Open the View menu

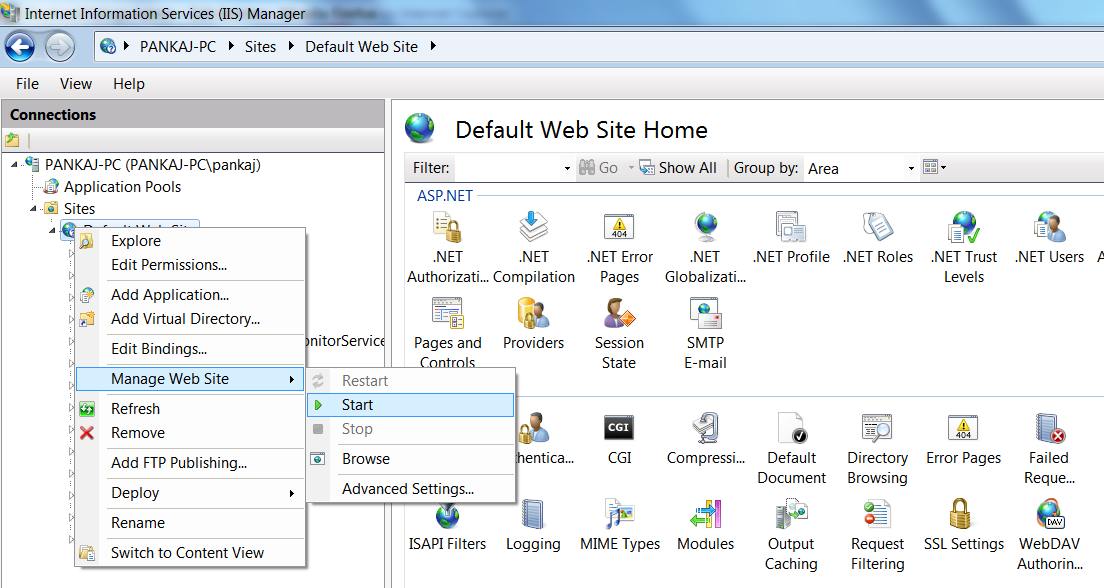75,84
